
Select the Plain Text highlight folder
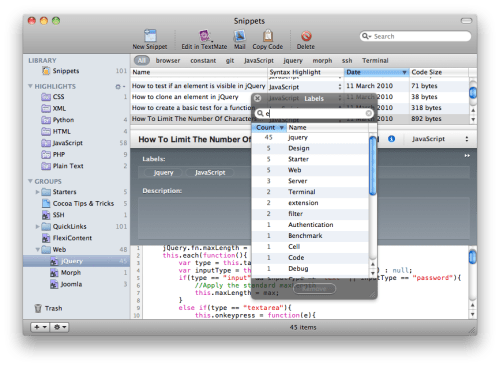point(68,166)
